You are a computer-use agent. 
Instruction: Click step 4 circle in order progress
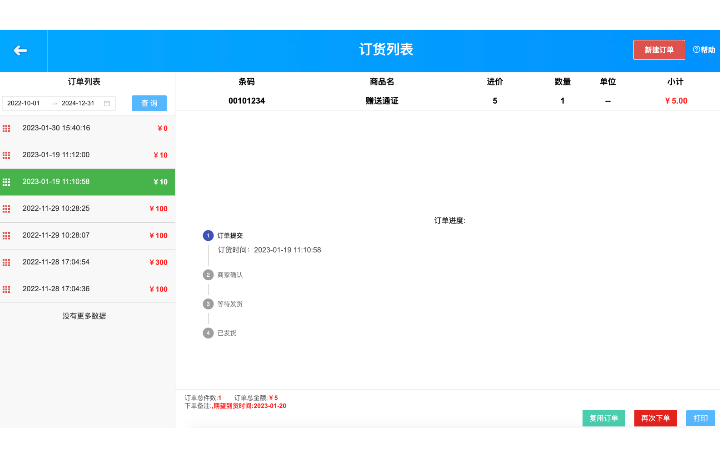coord(208,333)
